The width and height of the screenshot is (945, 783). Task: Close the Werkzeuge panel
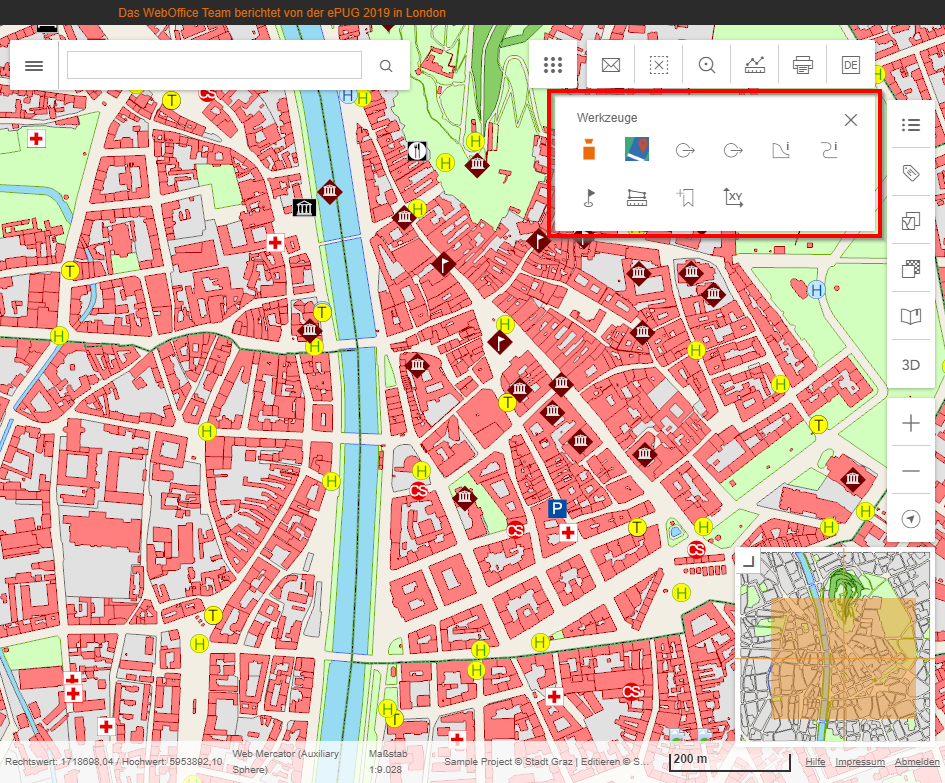[x=851, y=120]
